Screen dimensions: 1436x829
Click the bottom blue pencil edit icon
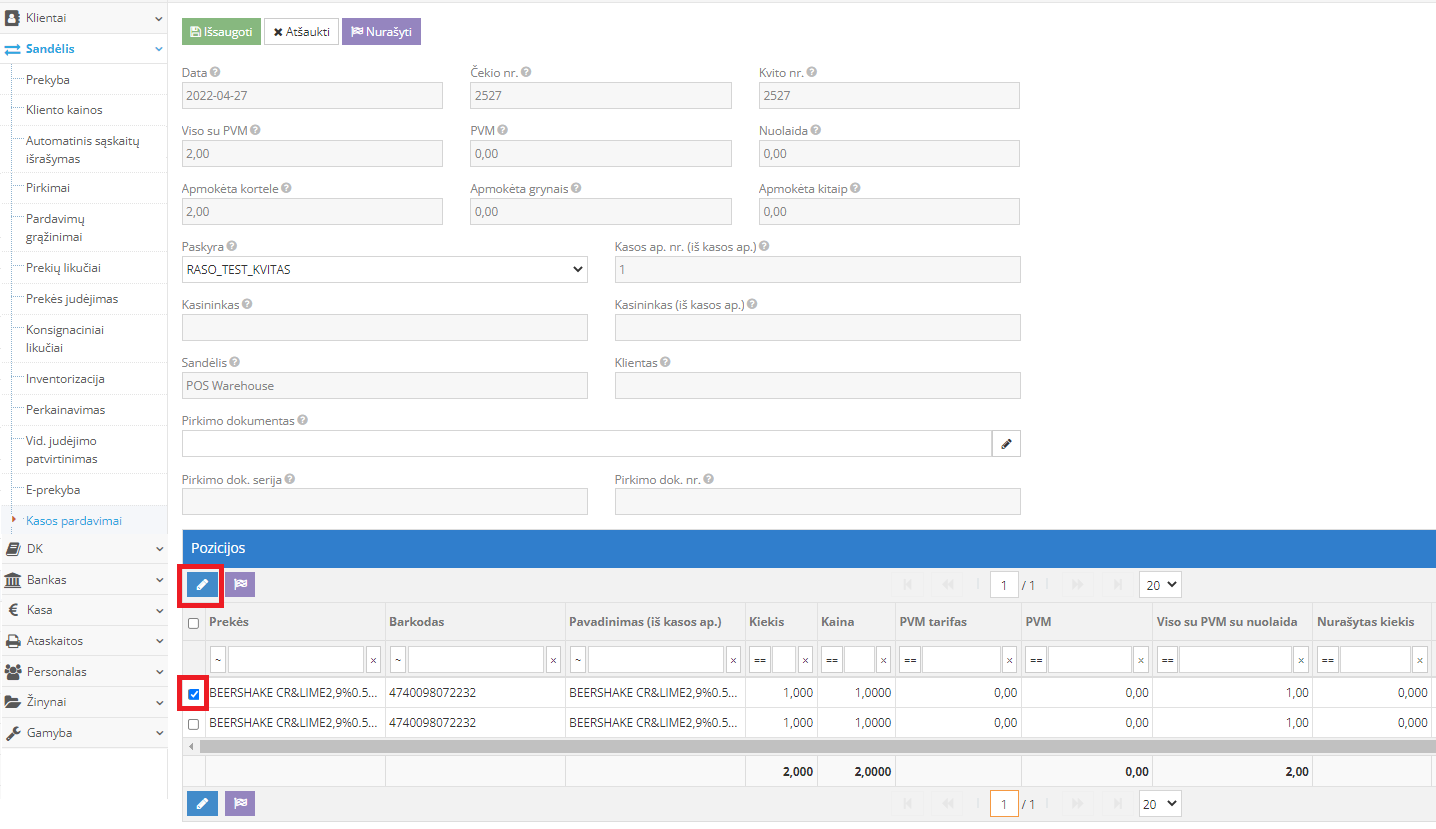click(x=202, y=803)
